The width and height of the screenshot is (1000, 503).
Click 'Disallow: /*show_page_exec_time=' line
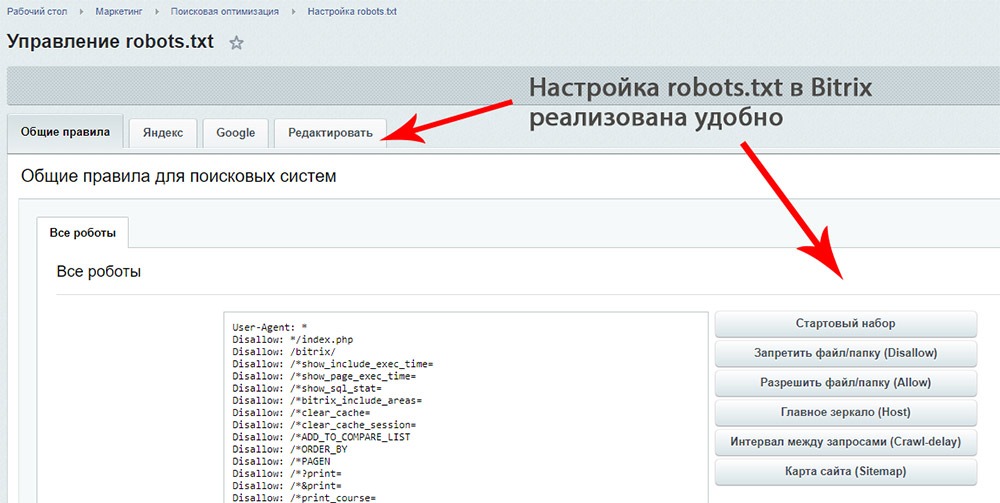click(324, 376)
